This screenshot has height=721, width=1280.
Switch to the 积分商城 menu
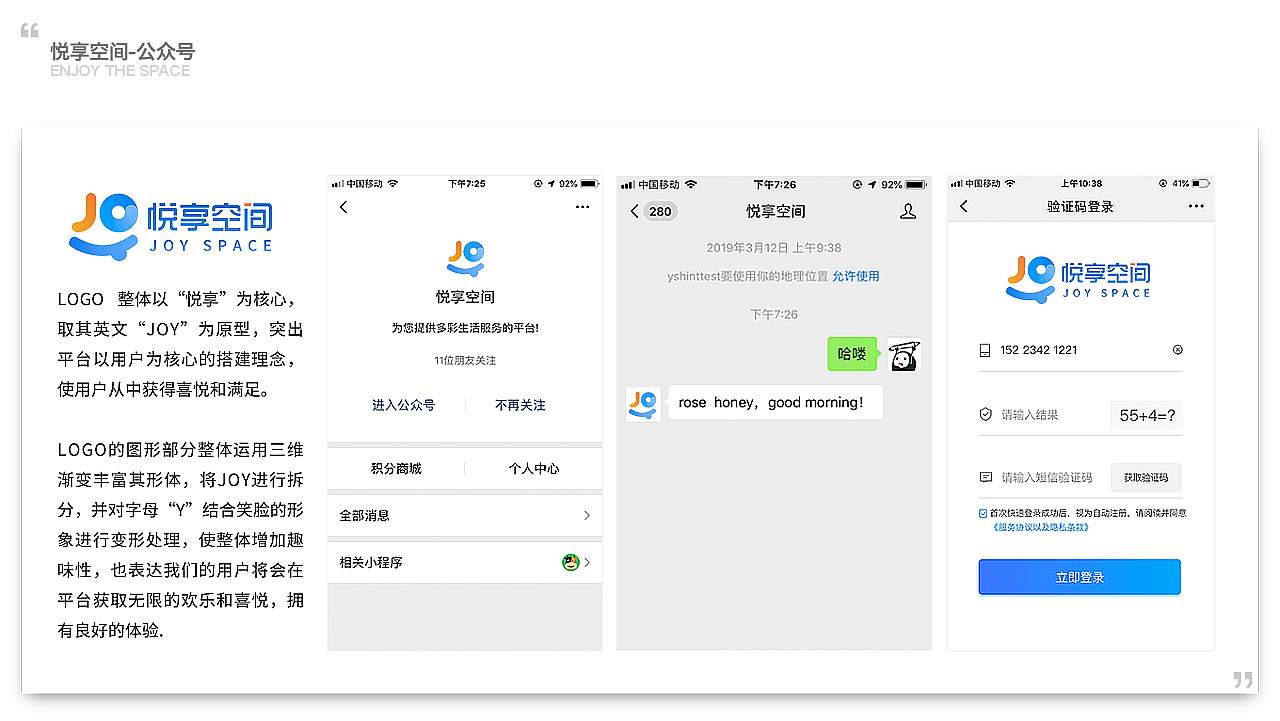[396, 468]
